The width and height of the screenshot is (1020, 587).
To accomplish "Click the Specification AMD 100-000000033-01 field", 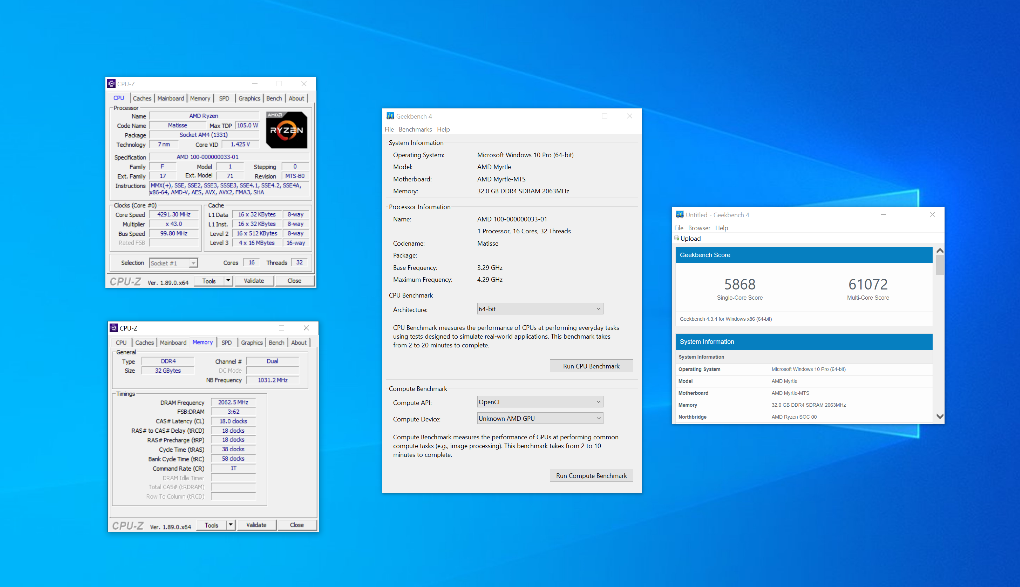I will [x=230, y=157].
